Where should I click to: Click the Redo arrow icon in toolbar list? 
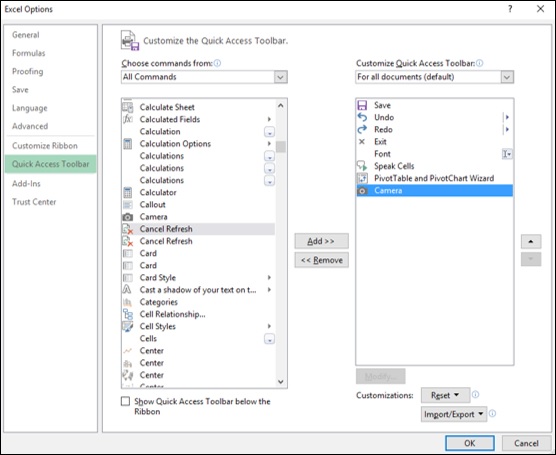click(x=362, y=129)
